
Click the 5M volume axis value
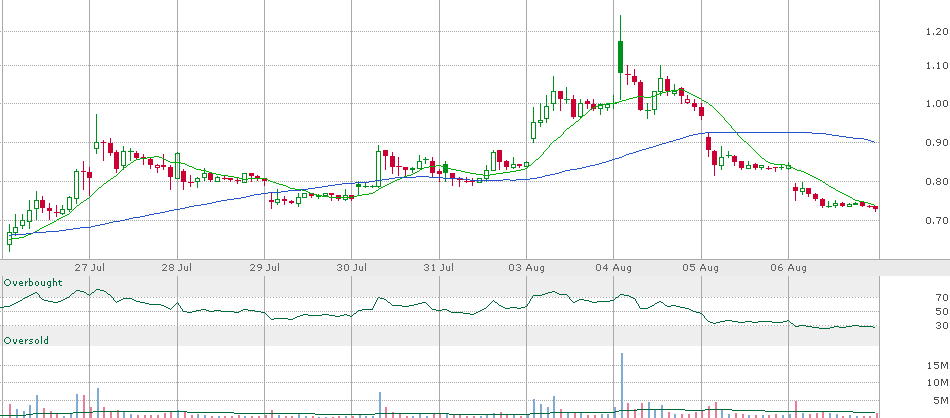tap(943, 400)
